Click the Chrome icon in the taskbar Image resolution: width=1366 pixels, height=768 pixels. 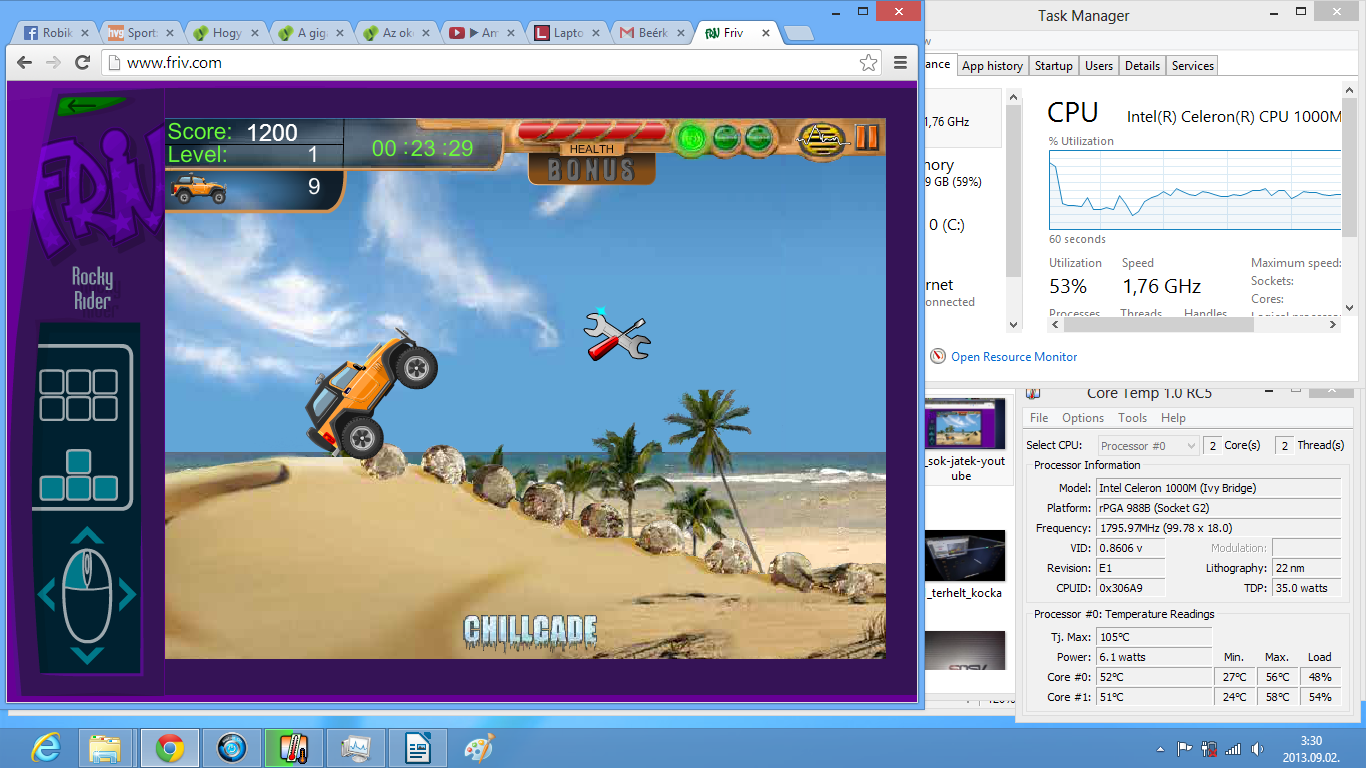tap(169, 748)
